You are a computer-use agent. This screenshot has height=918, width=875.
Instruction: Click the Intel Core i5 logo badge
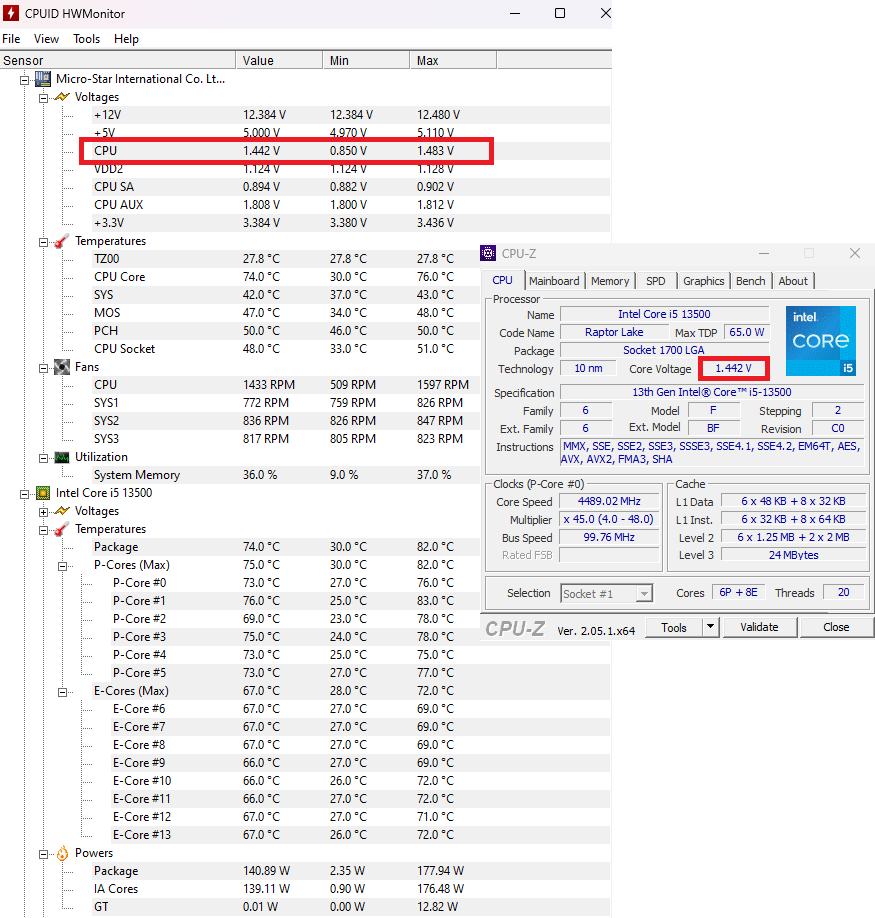[821, 341]
